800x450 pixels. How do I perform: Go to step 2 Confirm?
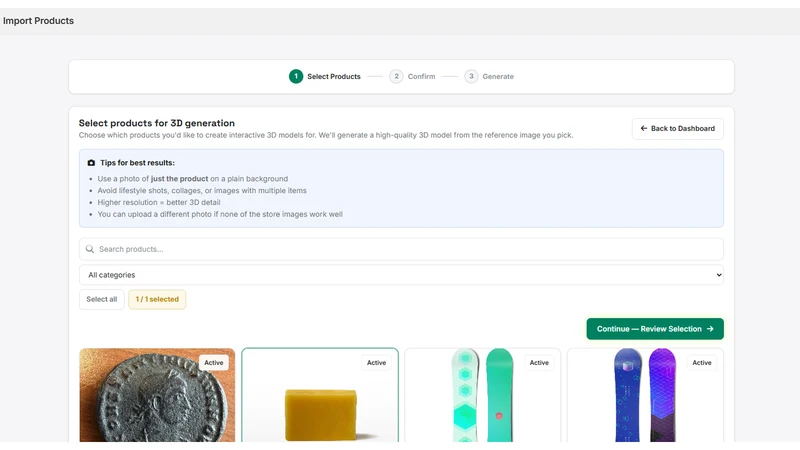(412, 77)
